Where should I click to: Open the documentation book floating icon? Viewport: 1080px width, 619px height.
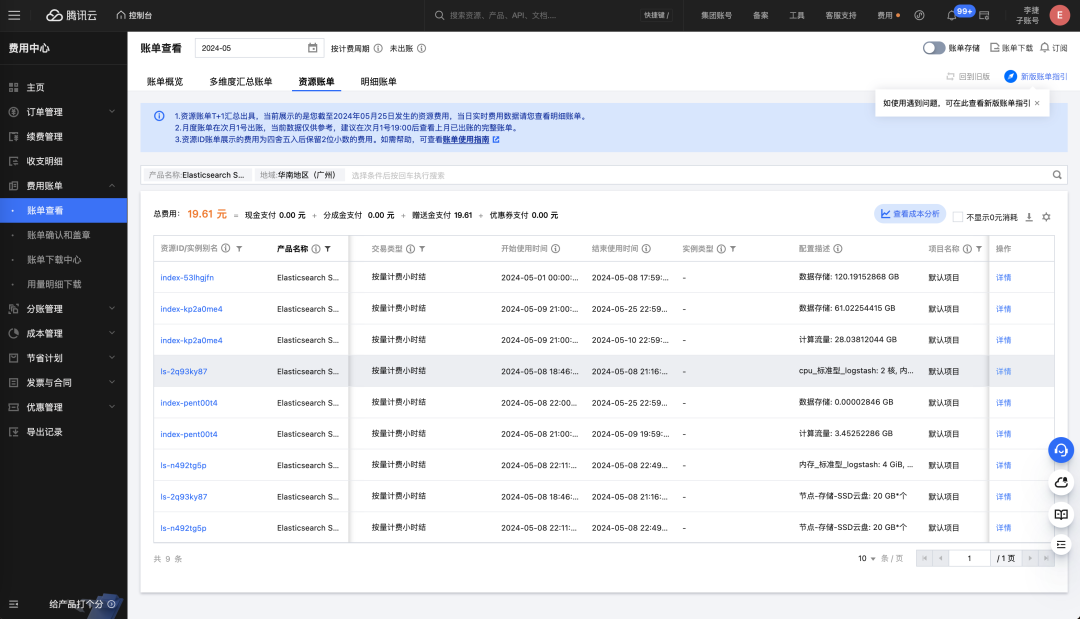click(1061, 514)
